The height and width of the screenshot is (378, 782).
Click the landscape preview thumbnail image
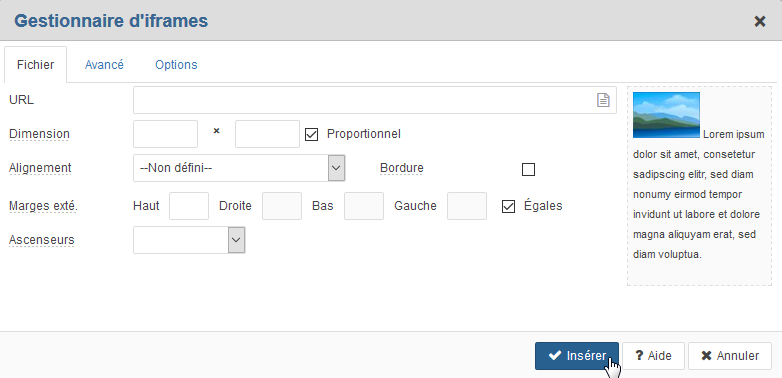(x=666, y=115)
